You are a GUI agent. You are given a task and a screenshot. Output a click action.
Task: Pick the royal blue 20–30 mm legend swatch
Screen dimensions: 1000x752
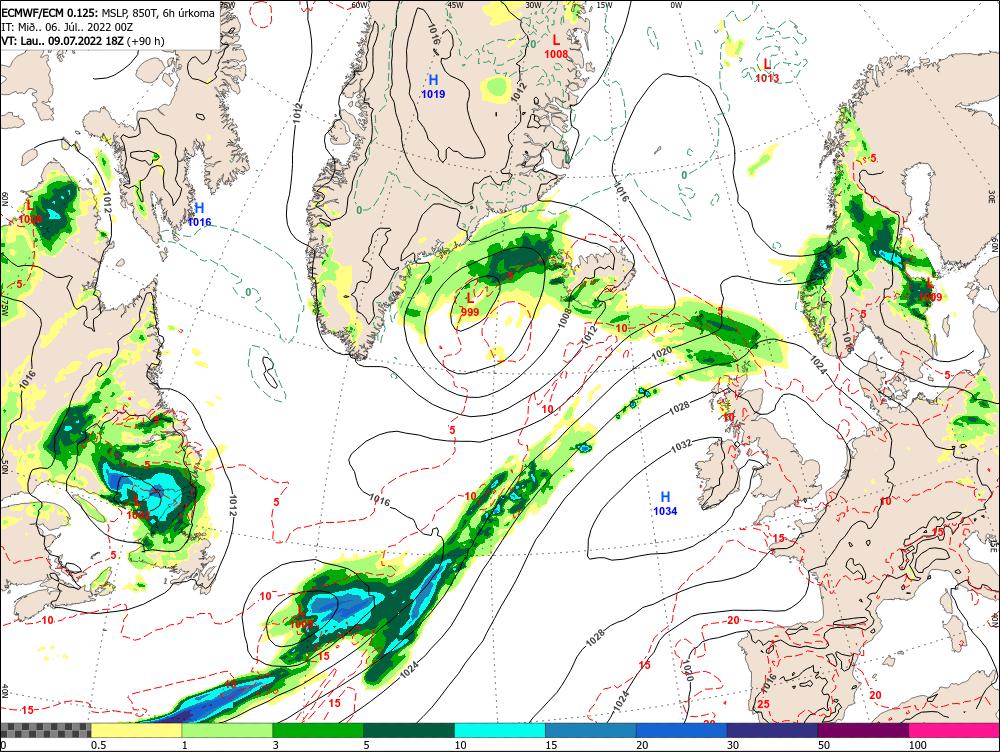(x=682, y=730)
